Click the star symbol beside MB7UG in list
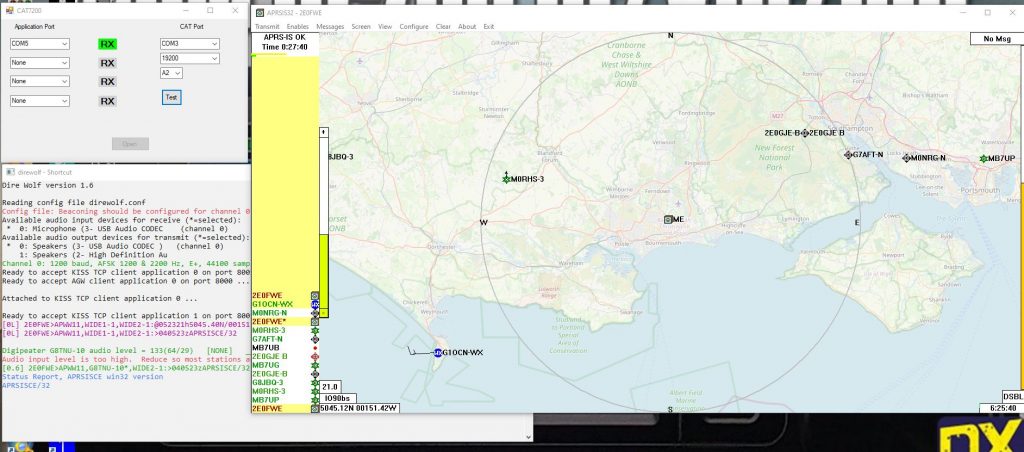 315,365
